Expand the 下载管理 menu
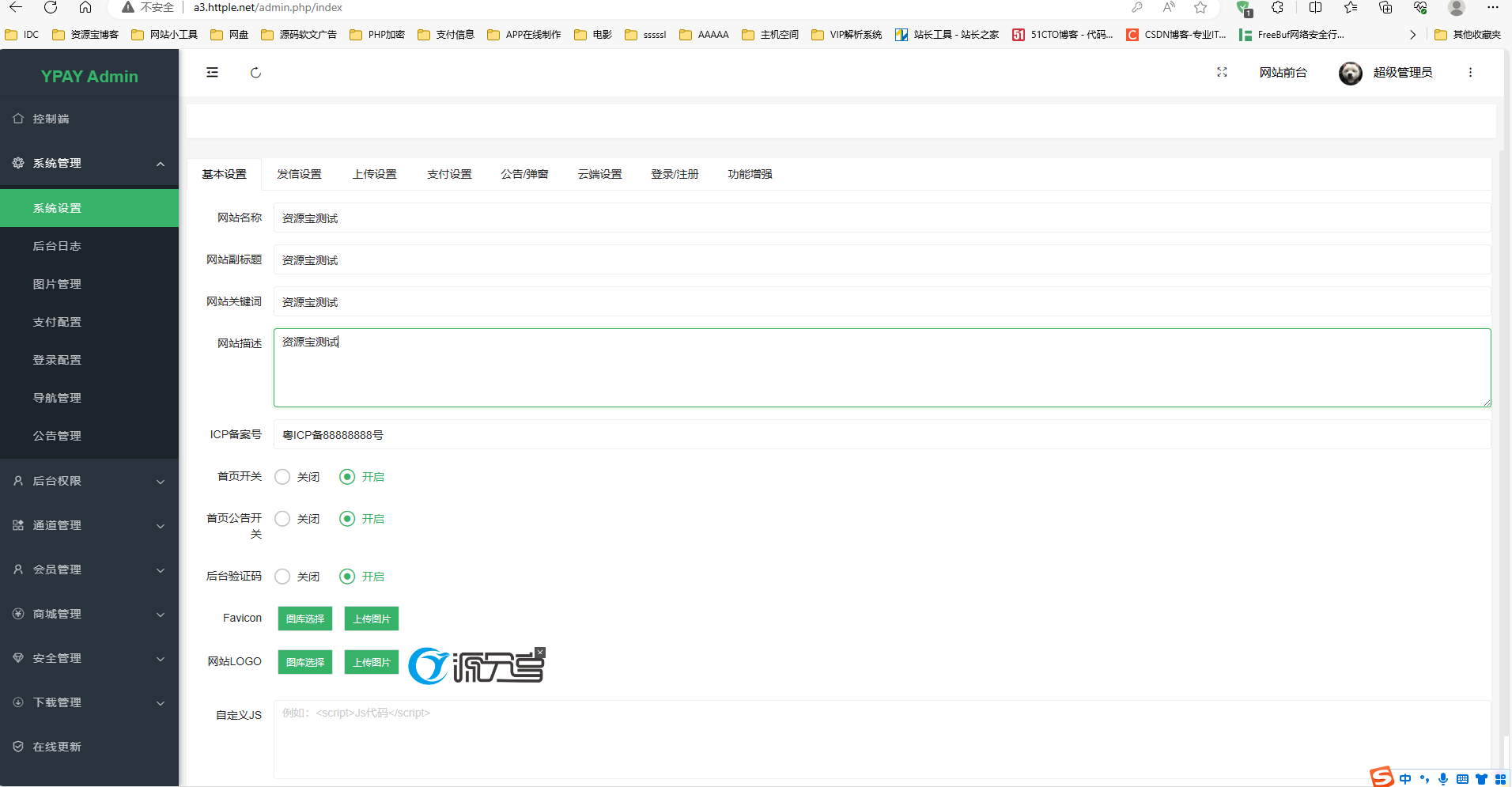The image size is (1512, 787). pyautogui.click(x=89, y=702)
